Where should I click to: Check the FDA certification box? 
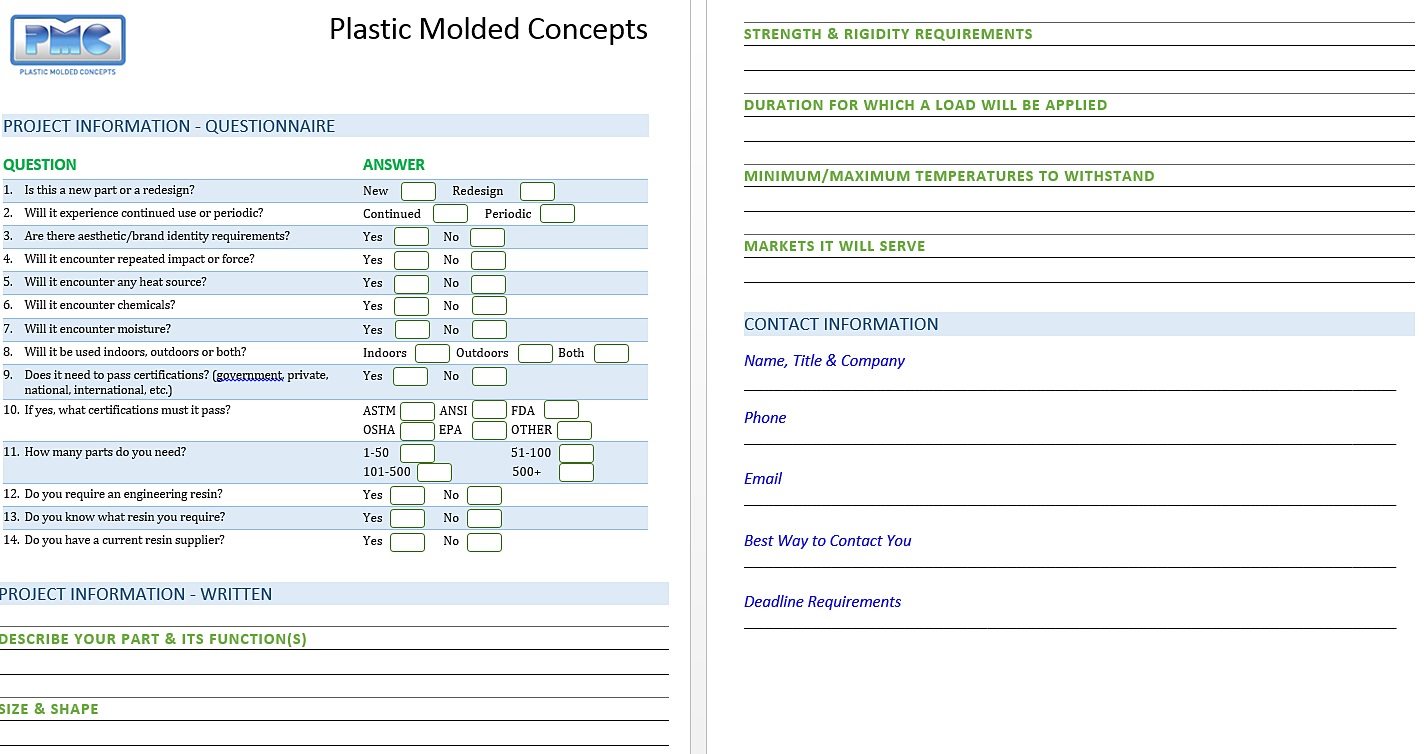(x=560, y=410)
